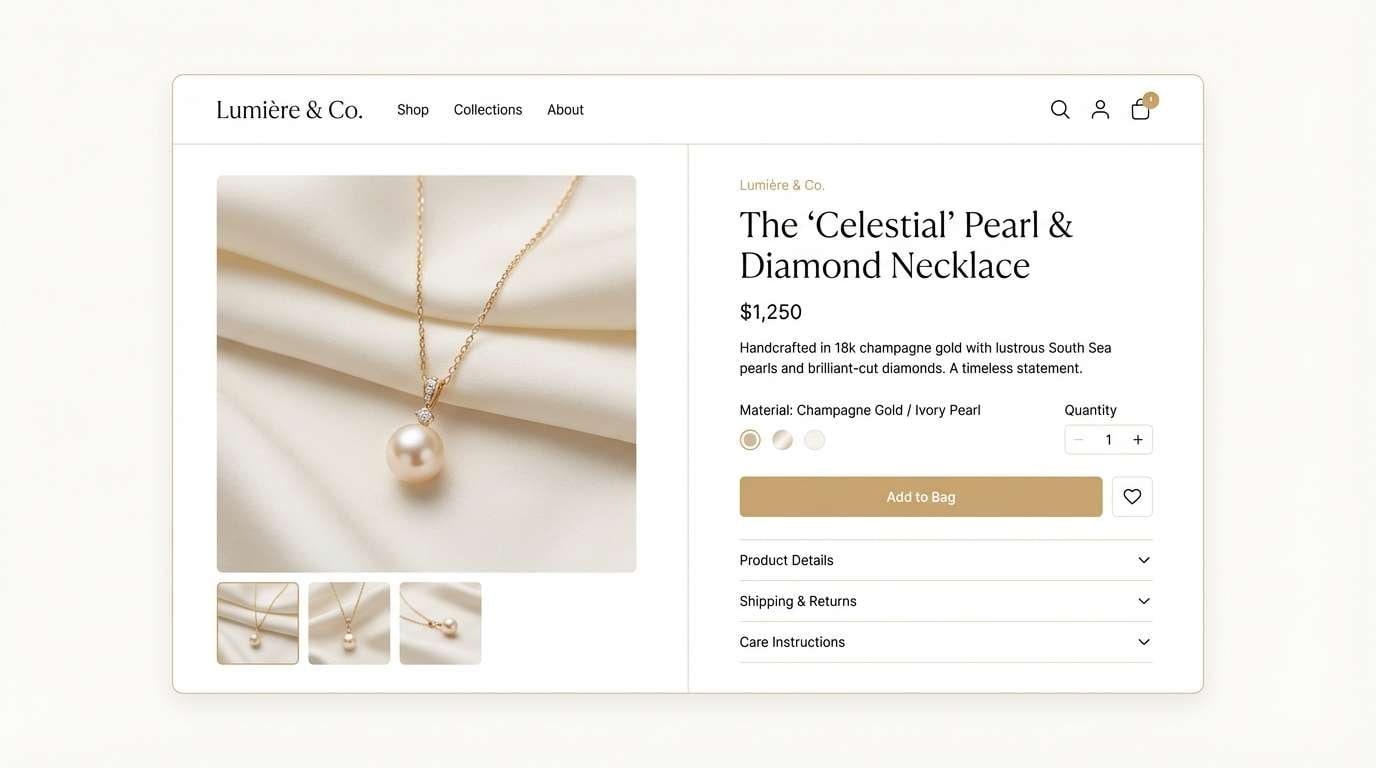Click the account profile icon
This screenshot has height=768, width=1376.
1100,108
